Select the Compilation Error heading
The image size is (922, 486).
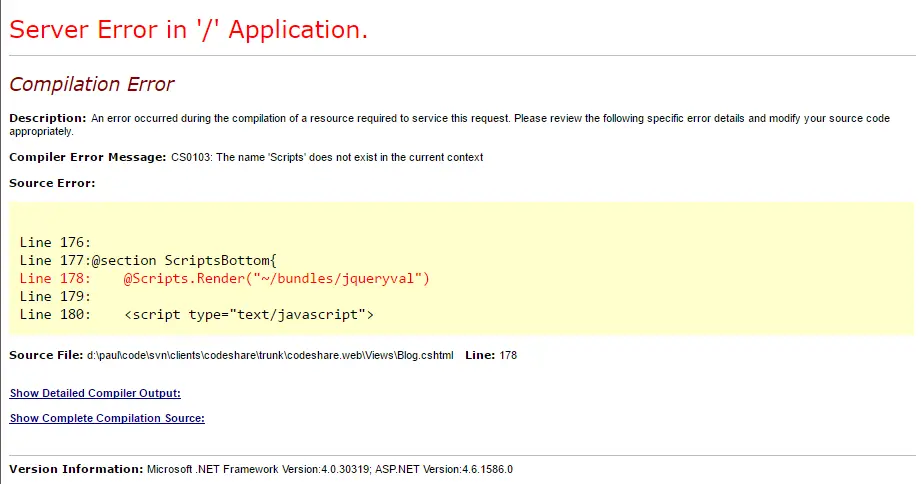pos(91,85)
